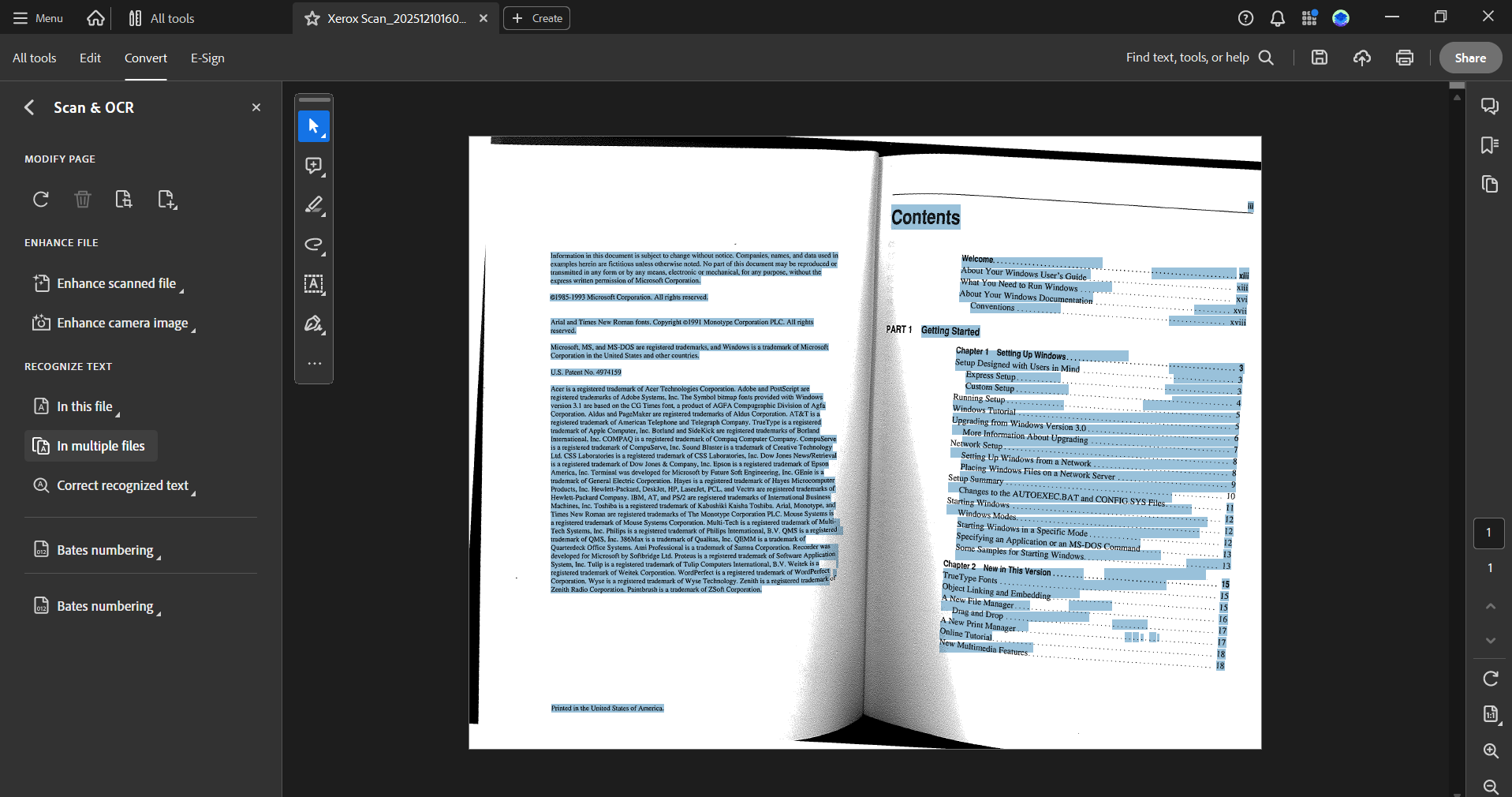Delete the current page via trash icon
1512x797 pixels.
pyautogui.click(x=82, y=200)
